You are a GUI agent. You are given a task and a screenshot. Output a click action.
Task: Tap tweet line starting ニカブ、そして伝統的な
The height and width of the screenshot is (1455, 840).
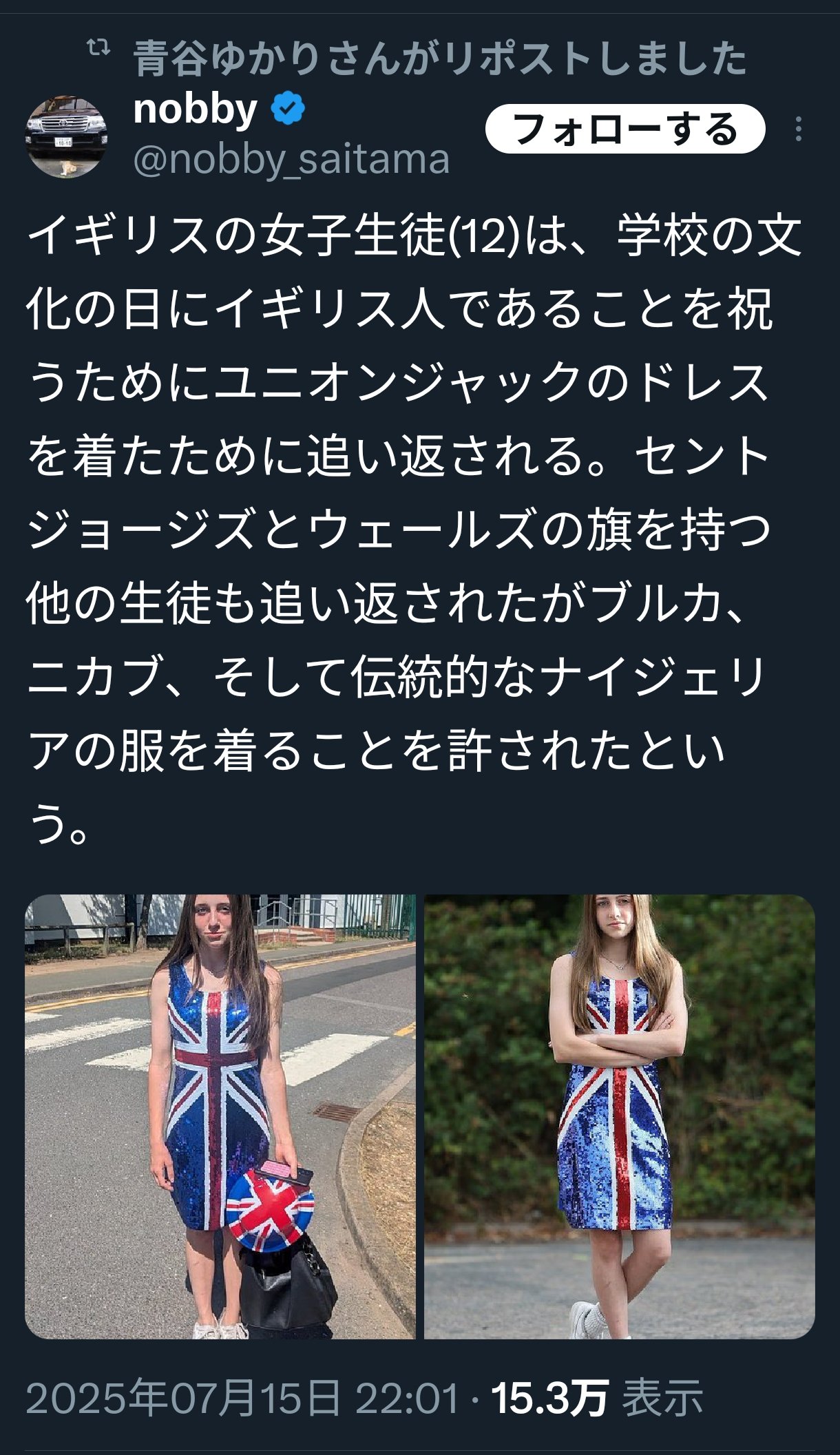396,677
